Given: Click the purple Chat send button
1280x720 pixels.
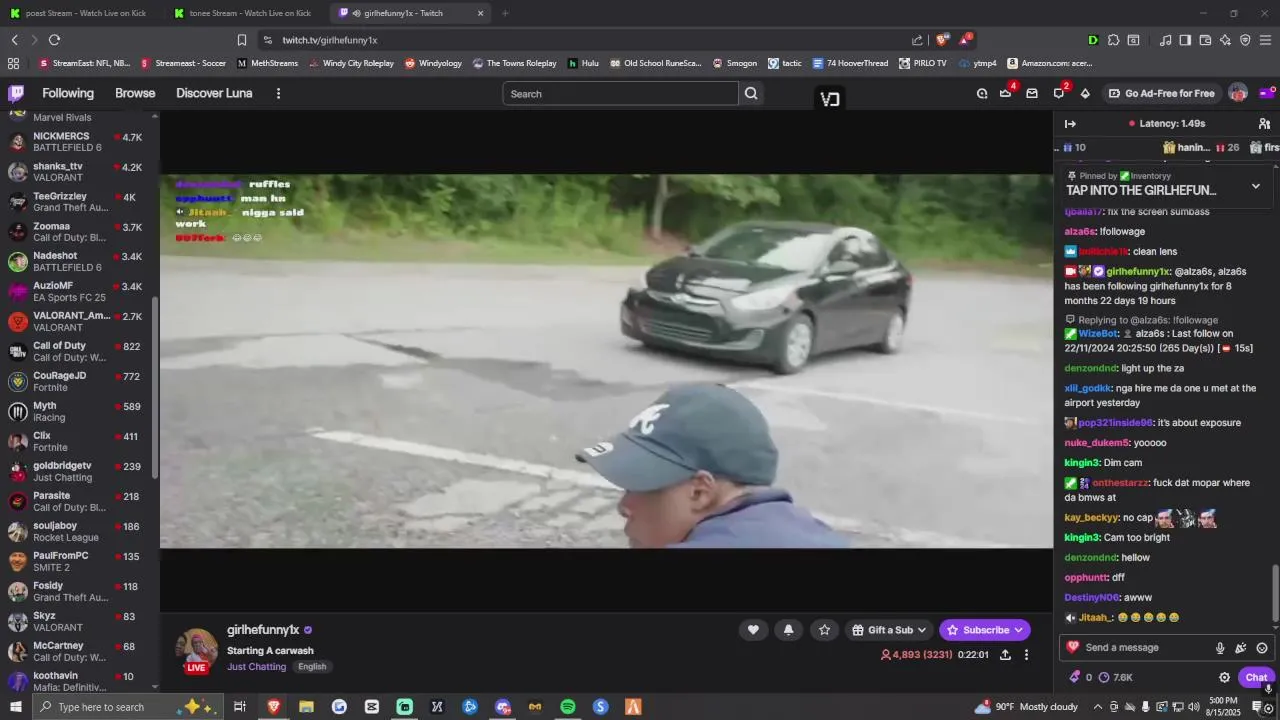Looking at the screenshot, I should 1256,677.
